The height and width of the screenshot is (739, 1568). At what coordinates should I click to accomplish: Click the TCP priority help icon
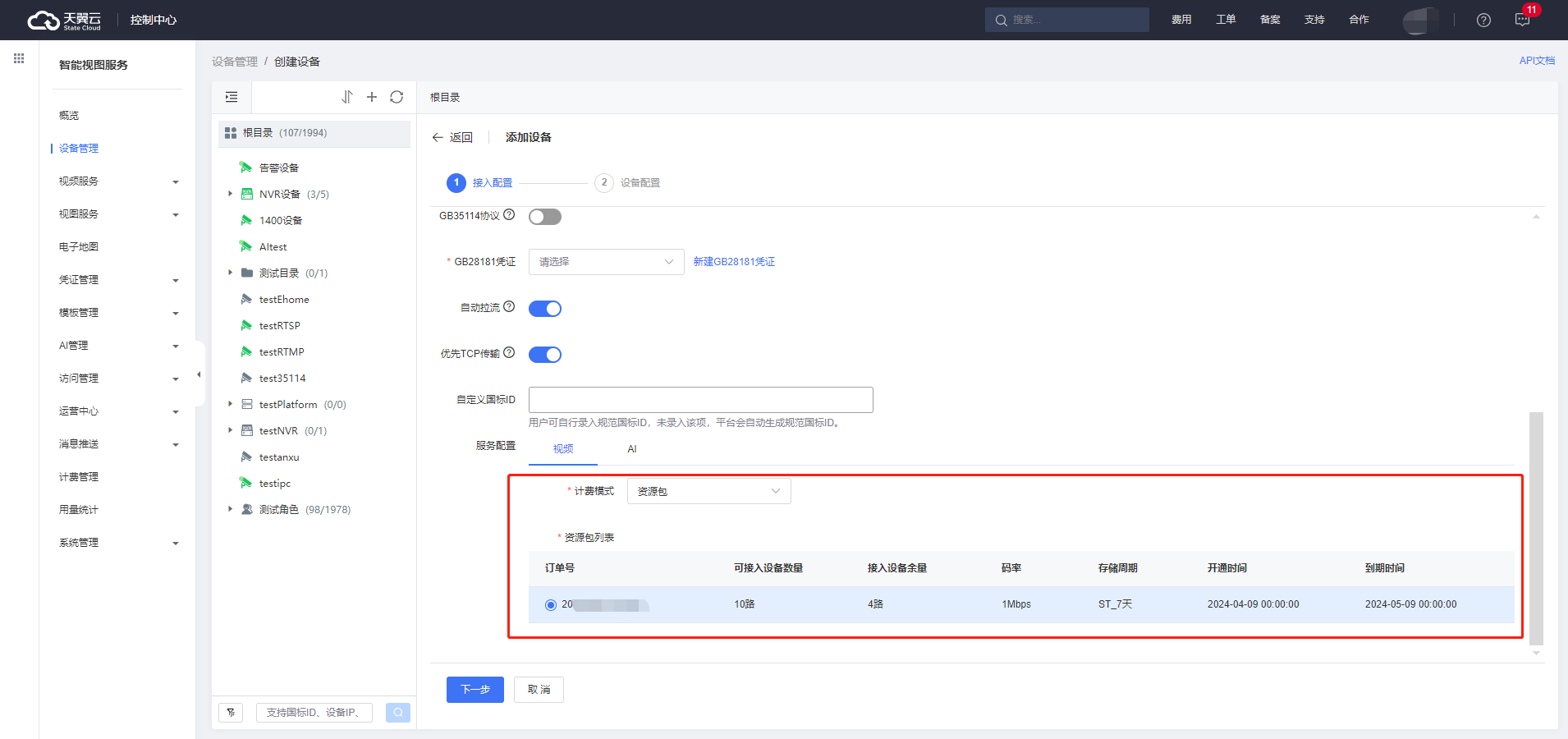point(509,352)
